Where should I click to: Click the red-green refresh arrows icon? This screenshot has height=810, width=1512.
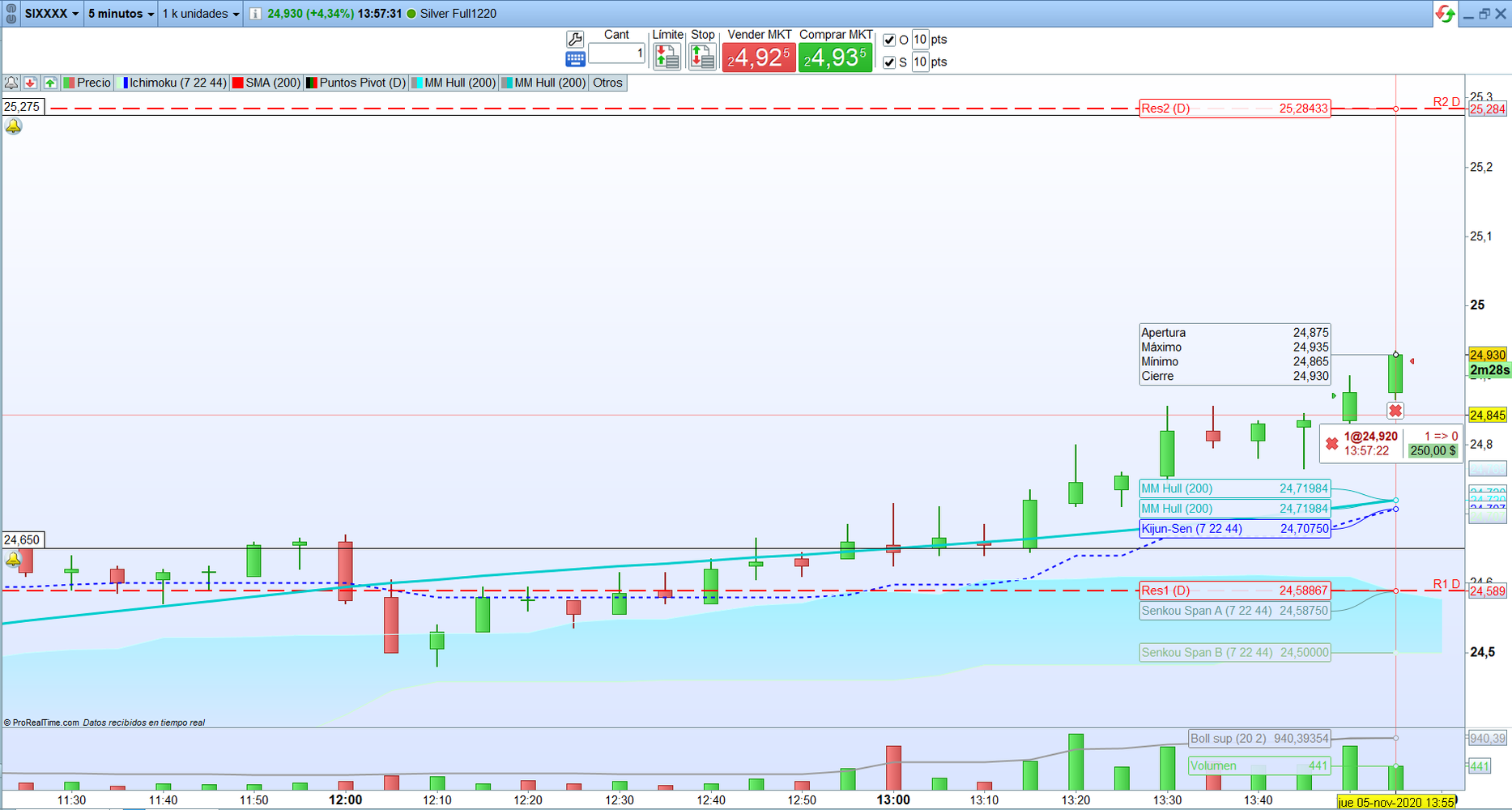point(1445,14)
